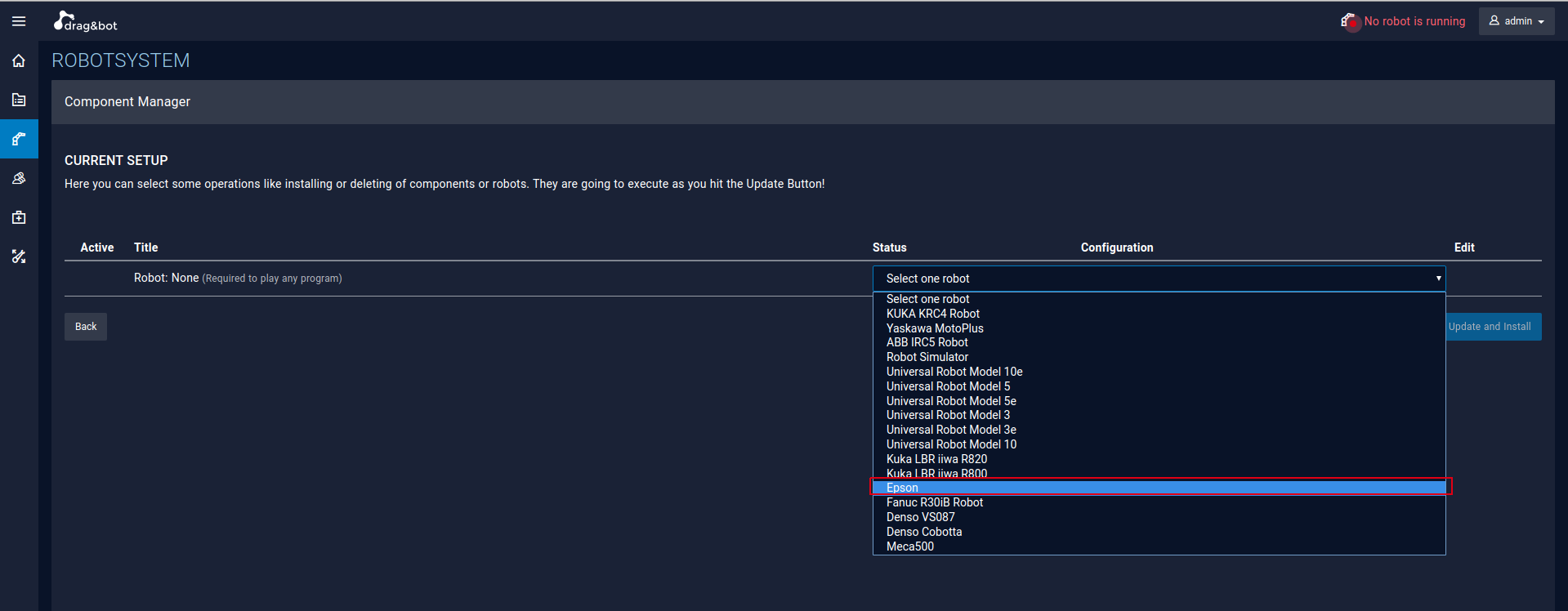Screen dimensions: 1568x611
Task: Select the robot arm sidebar icon
Action: 19,139
